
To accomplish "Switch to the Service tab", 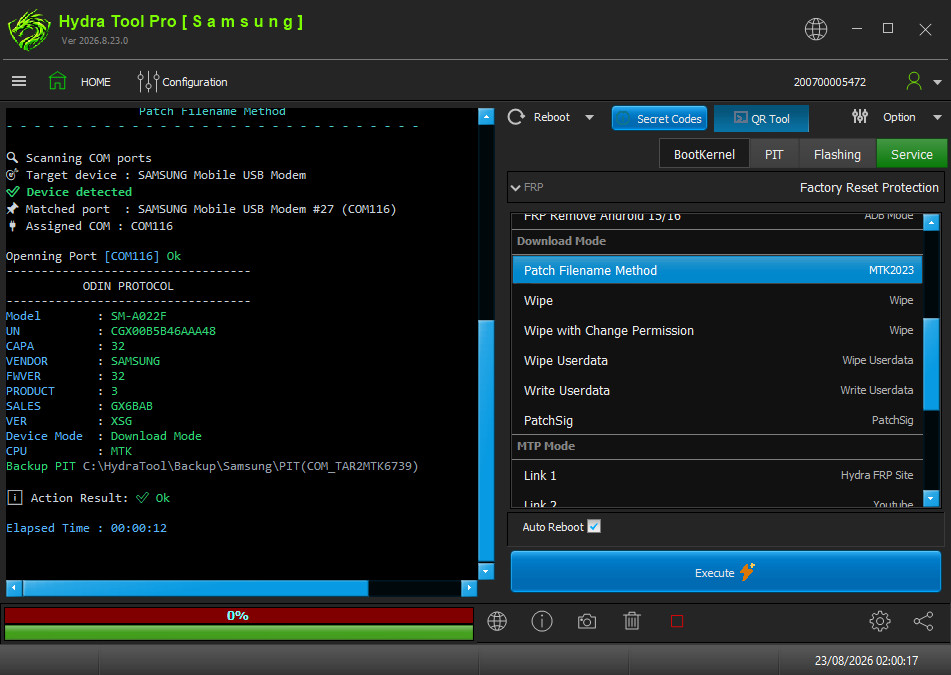I will pyautogui.click(x=912, y=154).
